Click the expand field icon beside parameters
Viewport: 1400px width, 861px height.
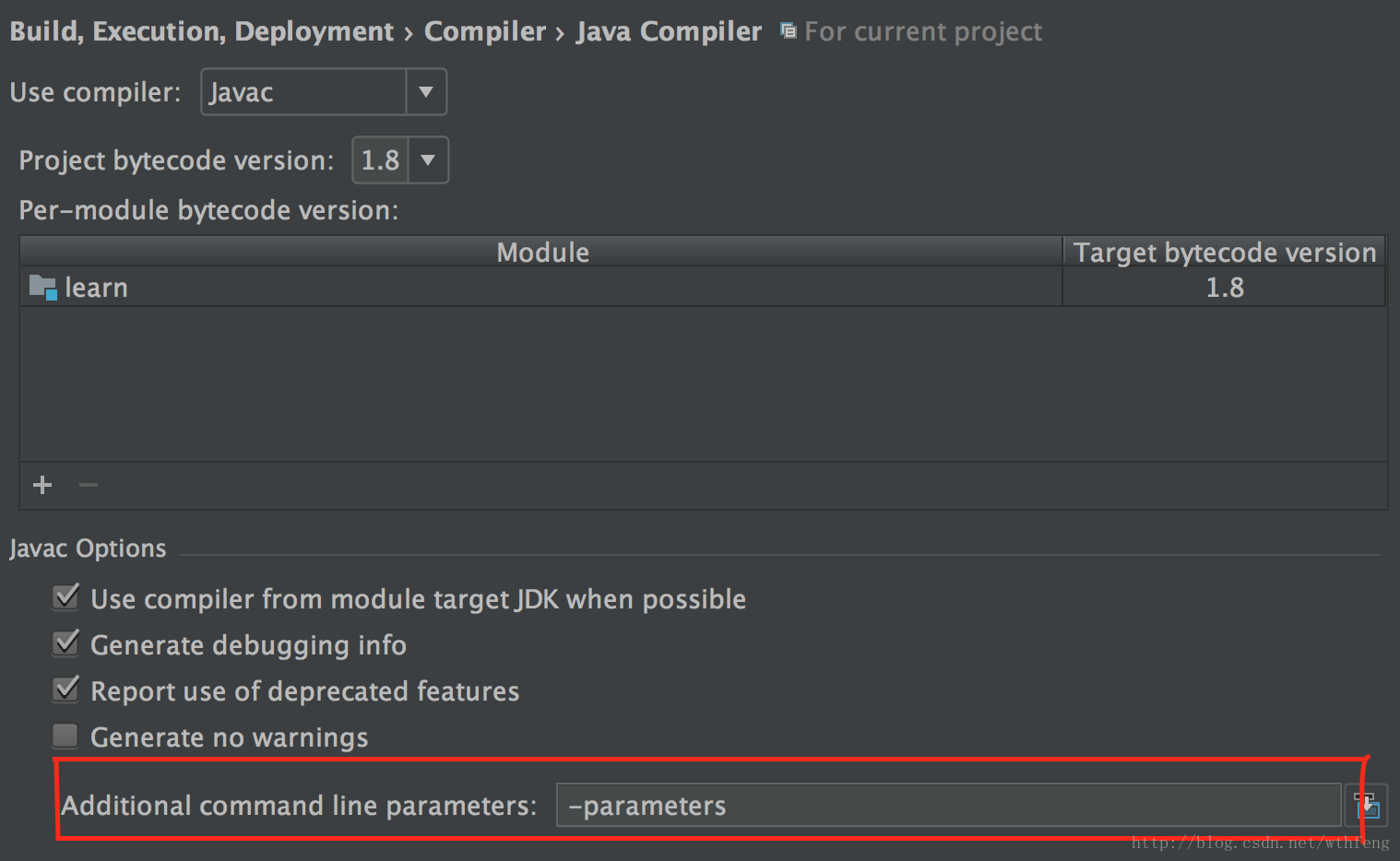(1367, 806)
